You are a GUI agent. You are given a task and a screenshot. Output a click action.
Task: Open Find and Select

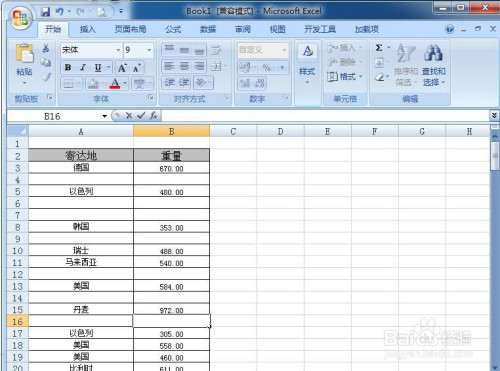(x=433, y=65)
